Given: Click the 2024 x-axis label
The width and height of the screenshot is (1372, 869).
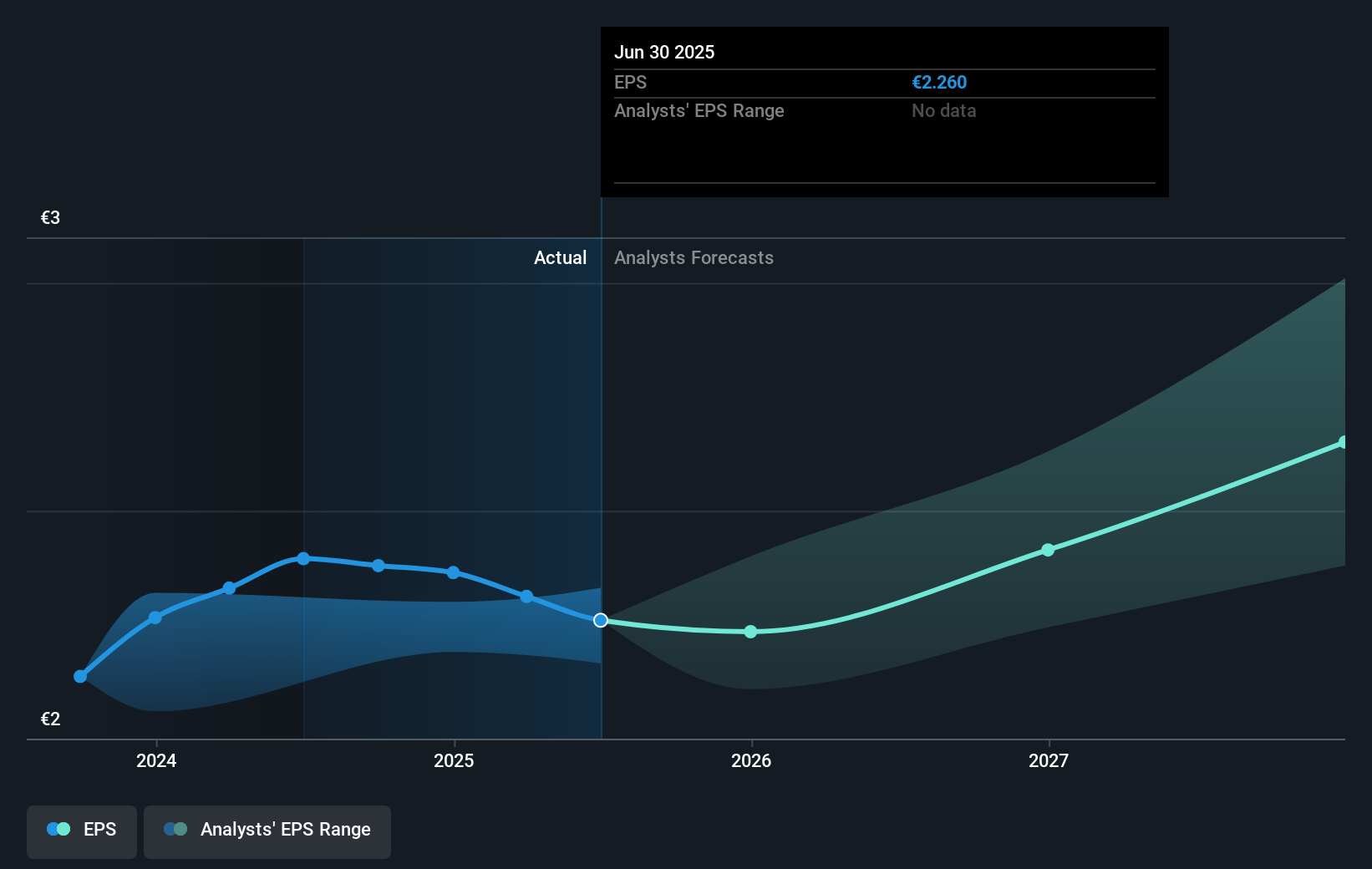Looking at the screenshot, I should pos(156,760).
